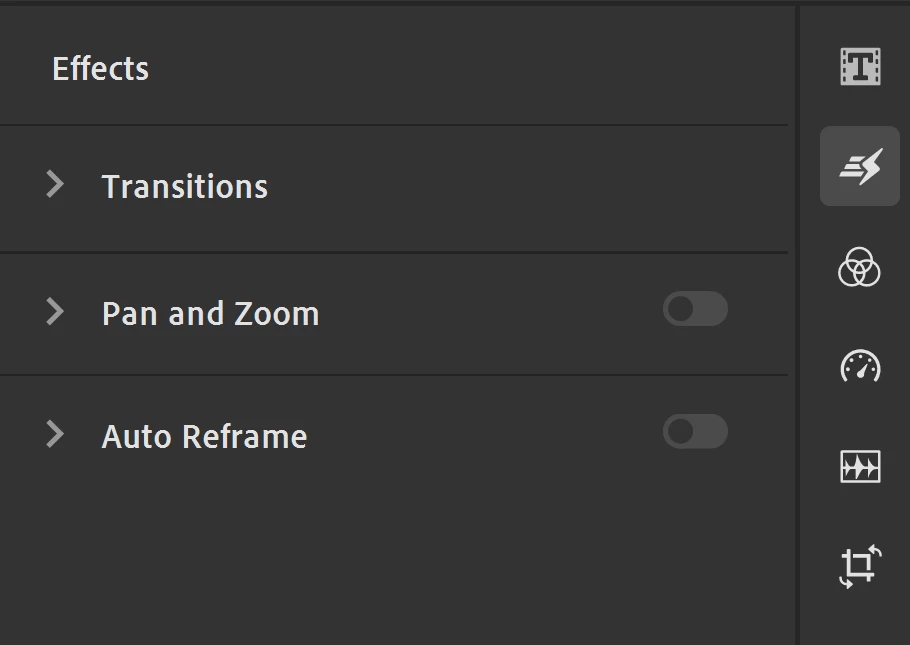Enable the Pan and Zoom toggle

(695, 309)
